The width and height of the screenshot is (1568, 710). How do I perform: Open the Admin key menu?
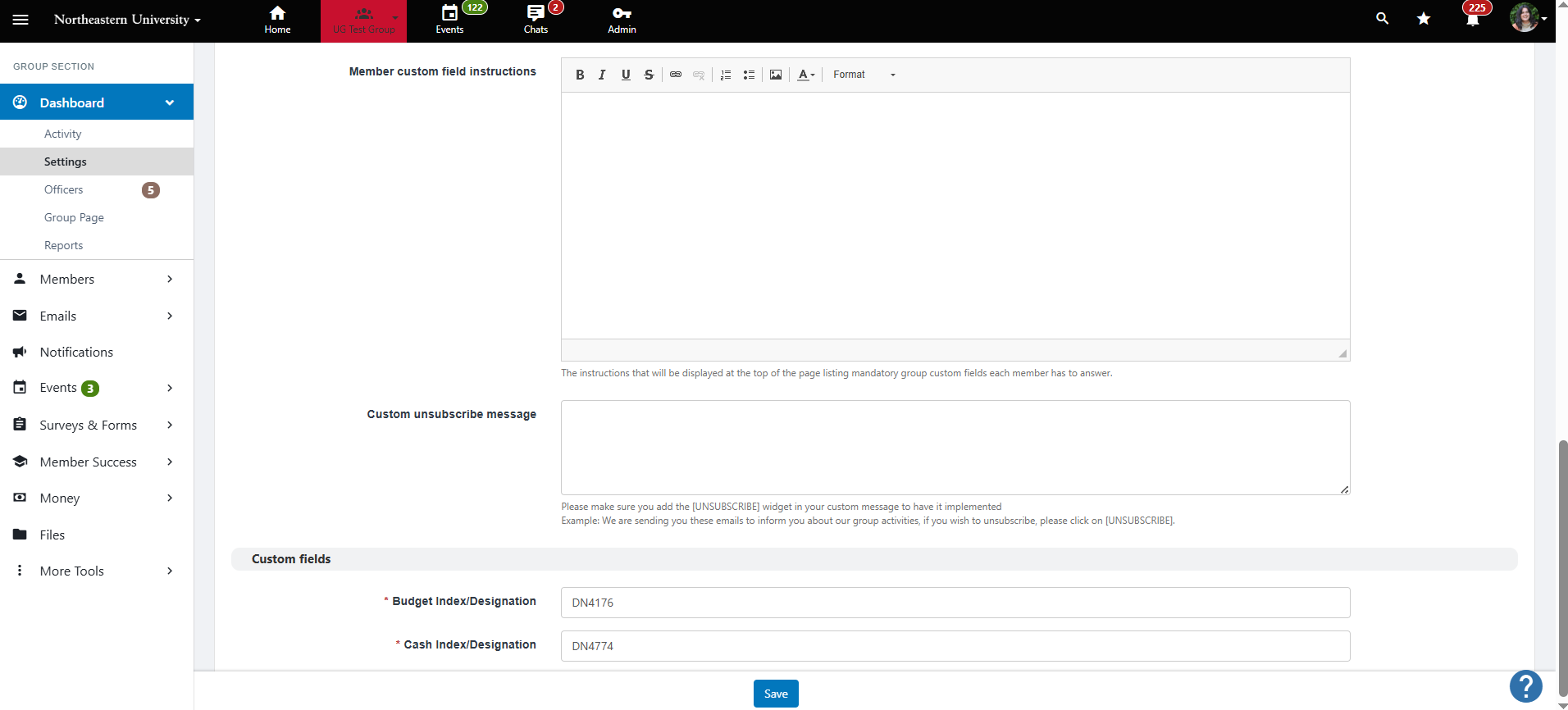[x=622, y=20]
